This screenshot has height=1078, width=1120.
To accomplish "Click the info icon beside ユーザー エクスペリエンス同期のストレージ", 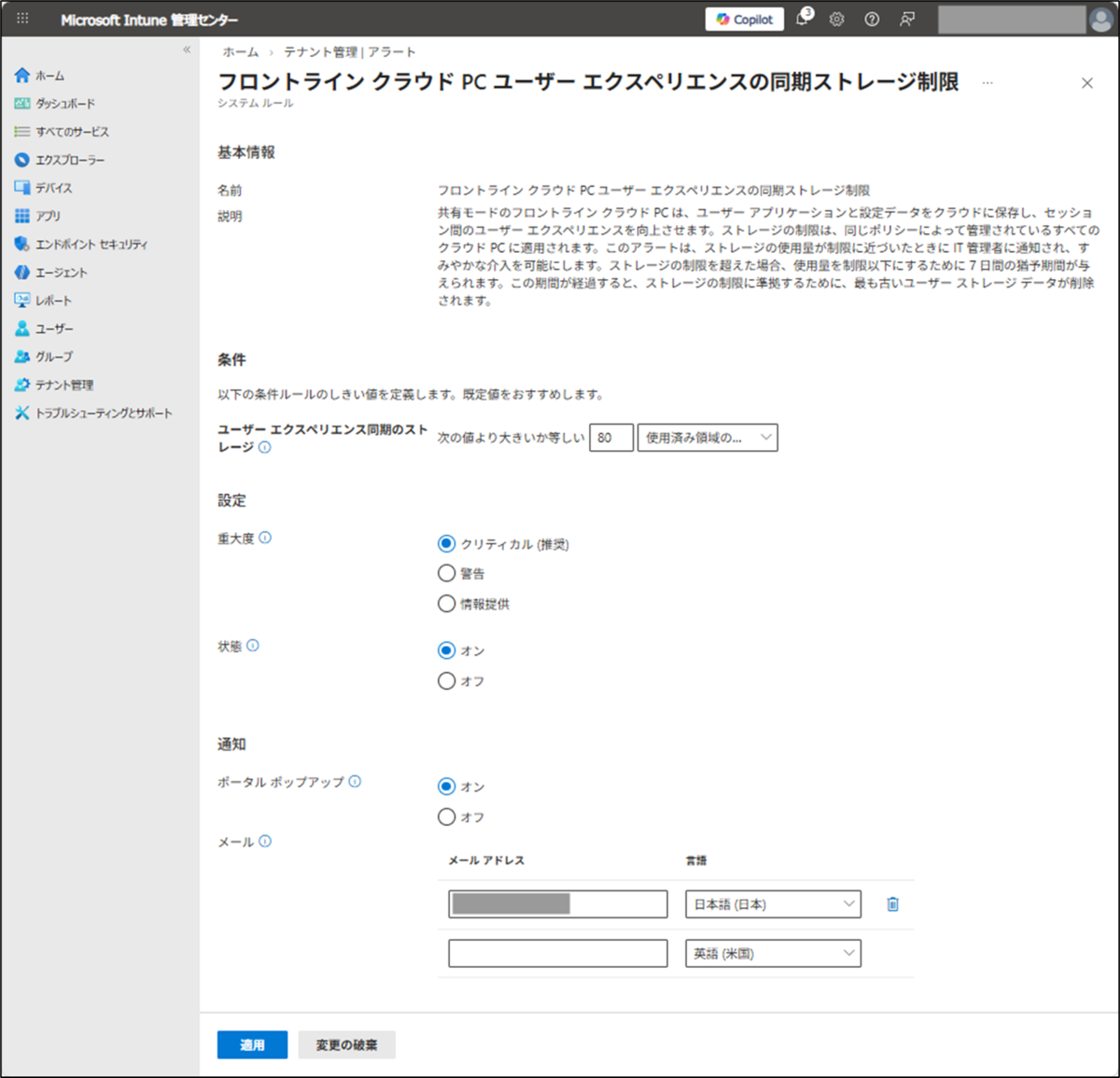I will pyautogui.click(x=265, y=448).
